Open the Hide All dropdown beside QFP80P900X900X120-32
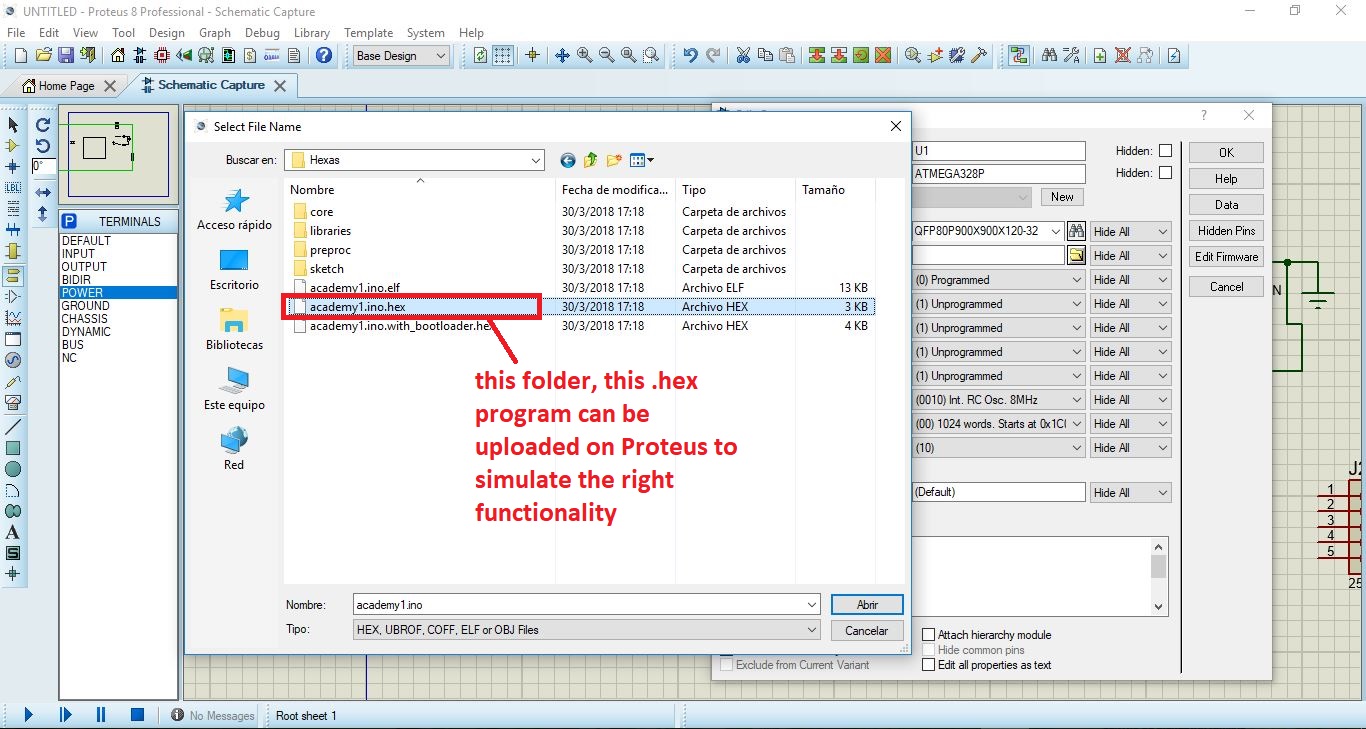 (1130, 232)
